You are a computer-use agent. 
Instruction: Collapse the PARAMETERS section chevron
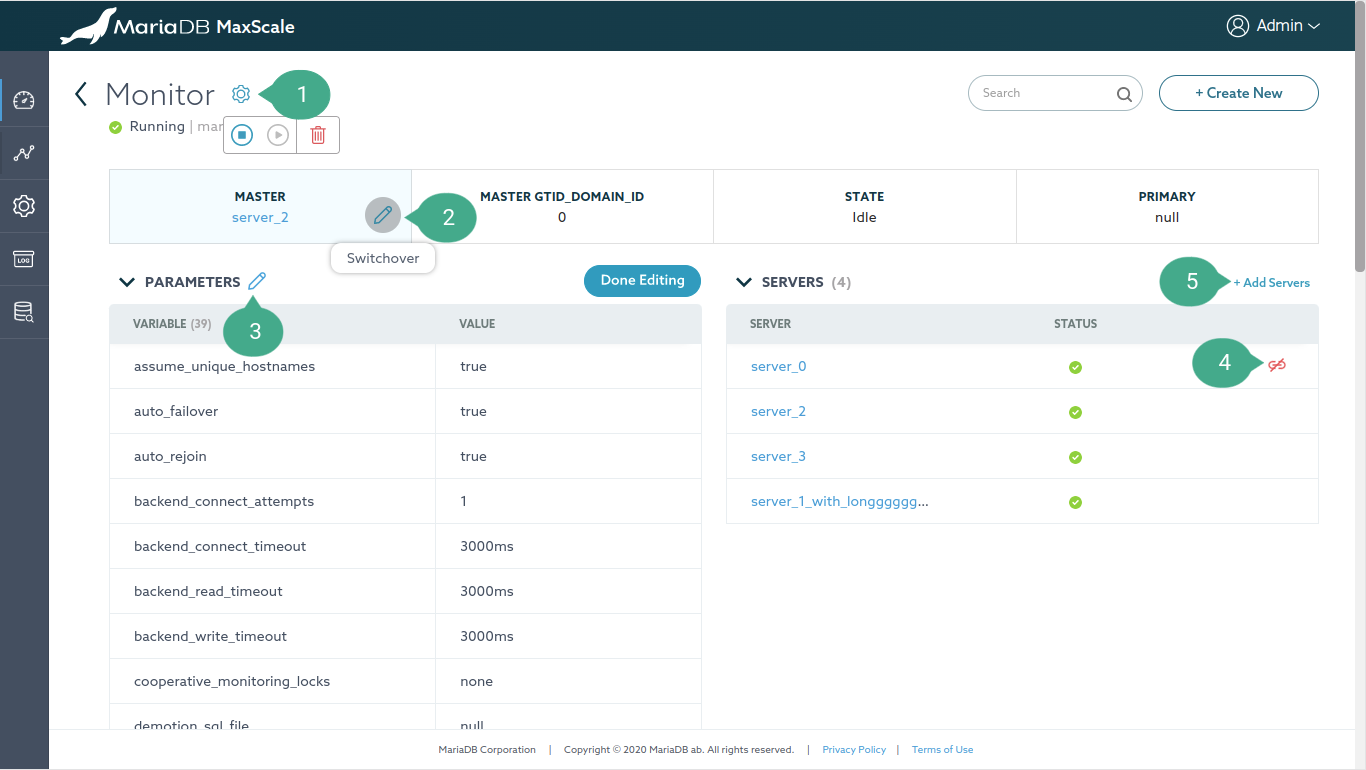pyautogui.click(x=127, y=282)
